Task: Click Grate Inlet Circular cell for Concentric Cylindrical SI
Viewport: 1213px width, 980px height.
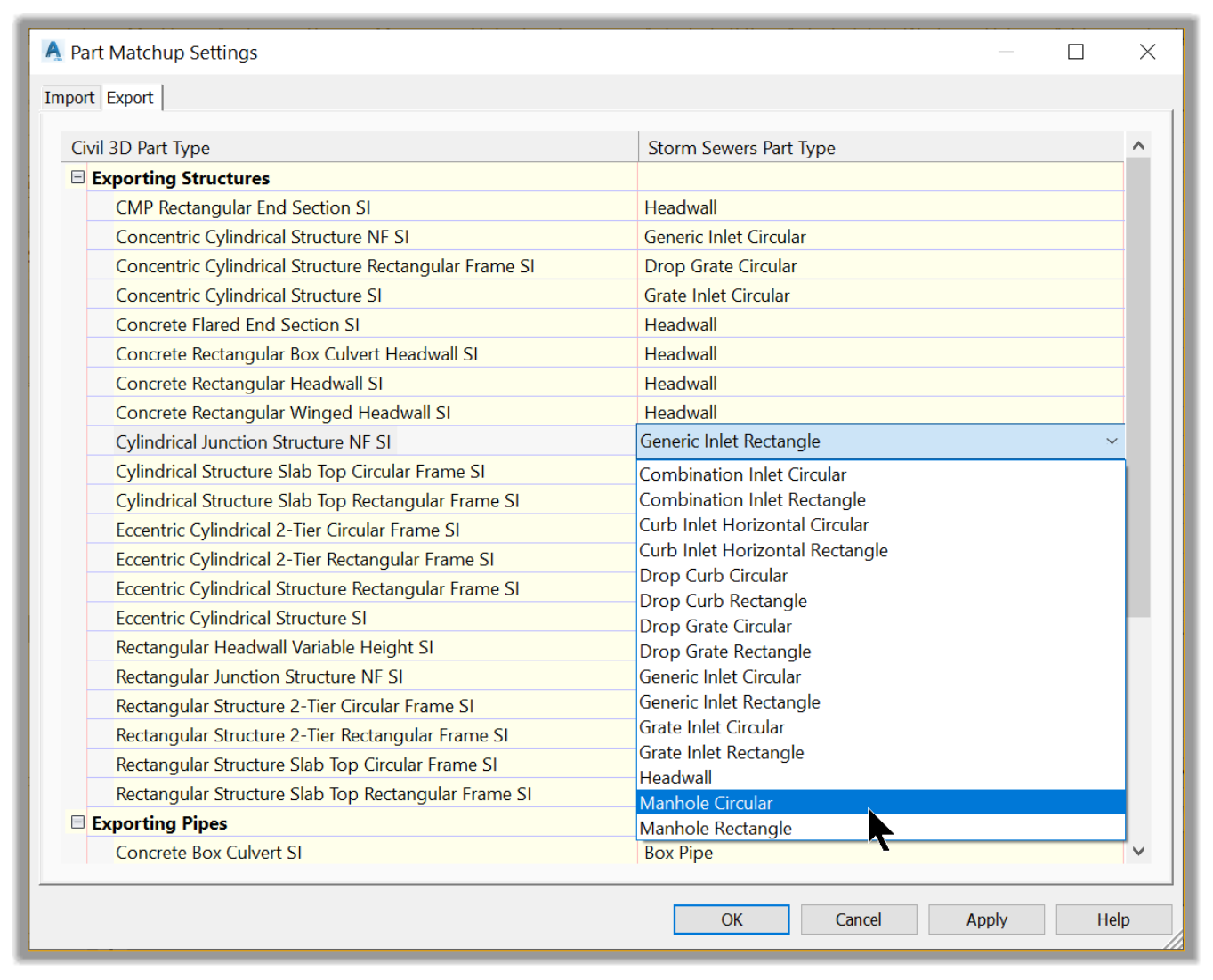Action: click(881, 296)
